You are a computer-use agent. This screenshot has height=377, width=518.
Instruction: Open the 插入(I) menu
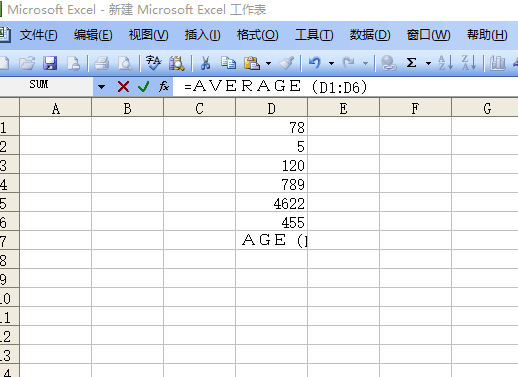click(202, 35)
